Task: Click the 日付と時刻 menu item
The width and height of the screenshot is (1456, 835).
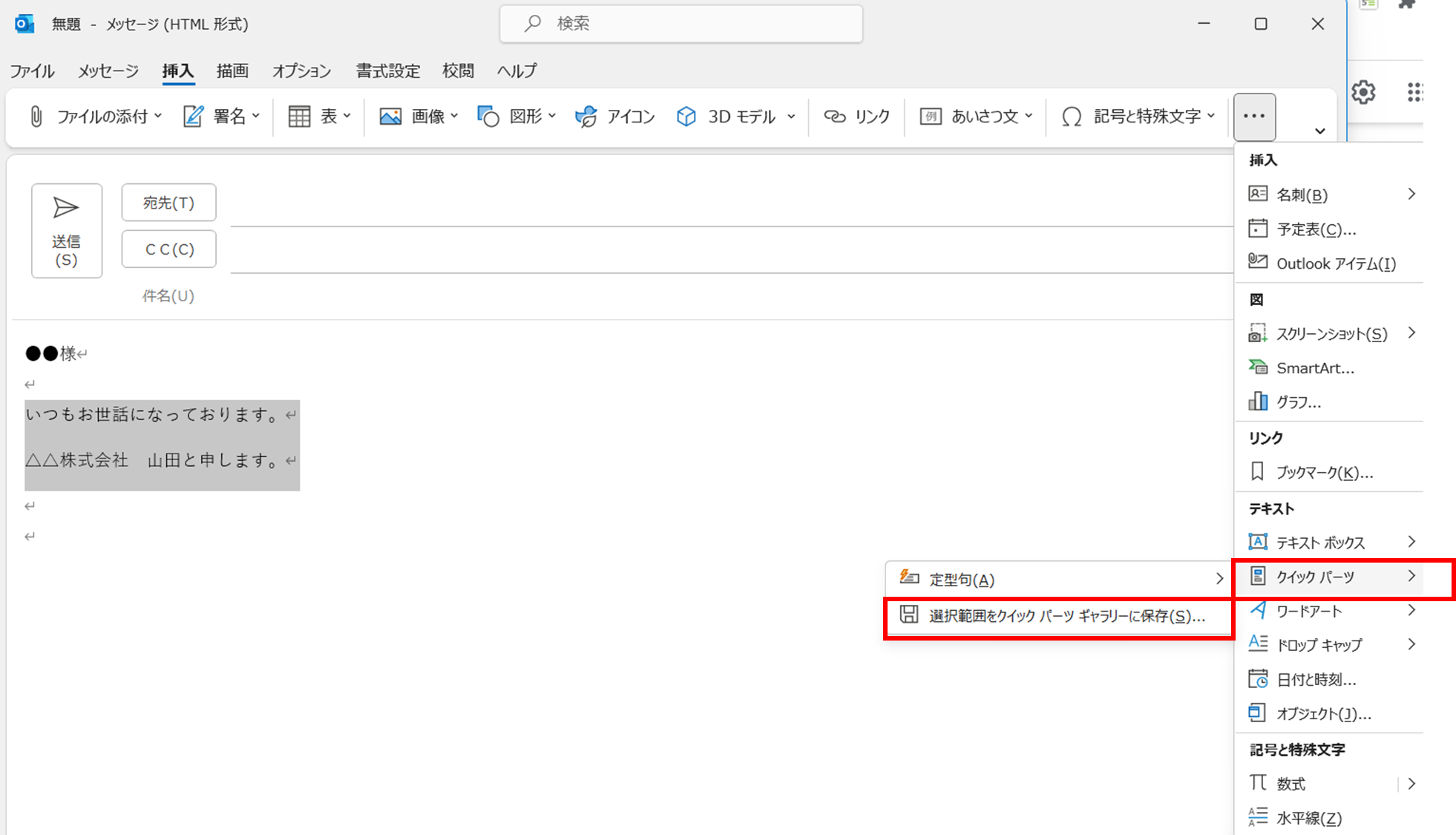Action: point(1316,680)
